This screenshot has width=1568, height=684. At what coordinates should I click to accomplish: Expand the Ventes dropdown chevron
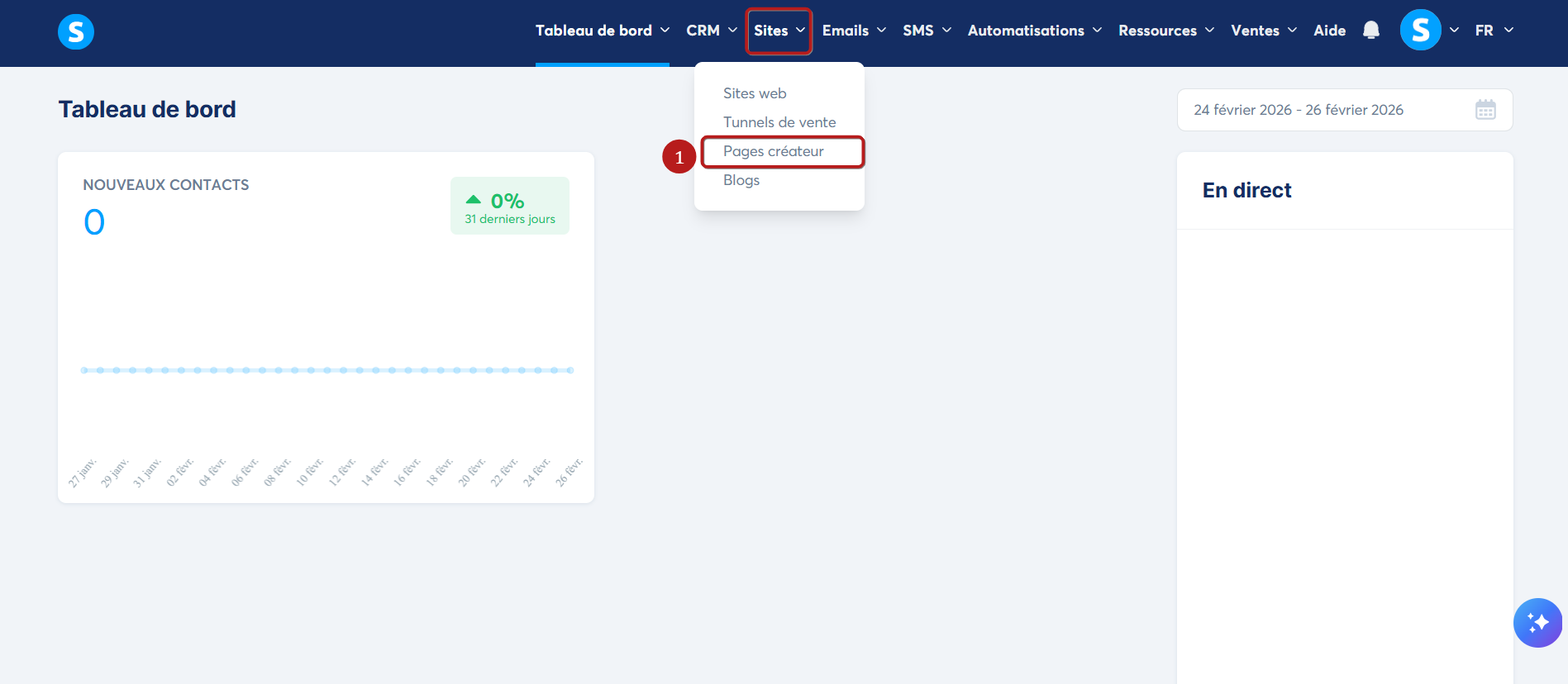tap(1292, 30)
